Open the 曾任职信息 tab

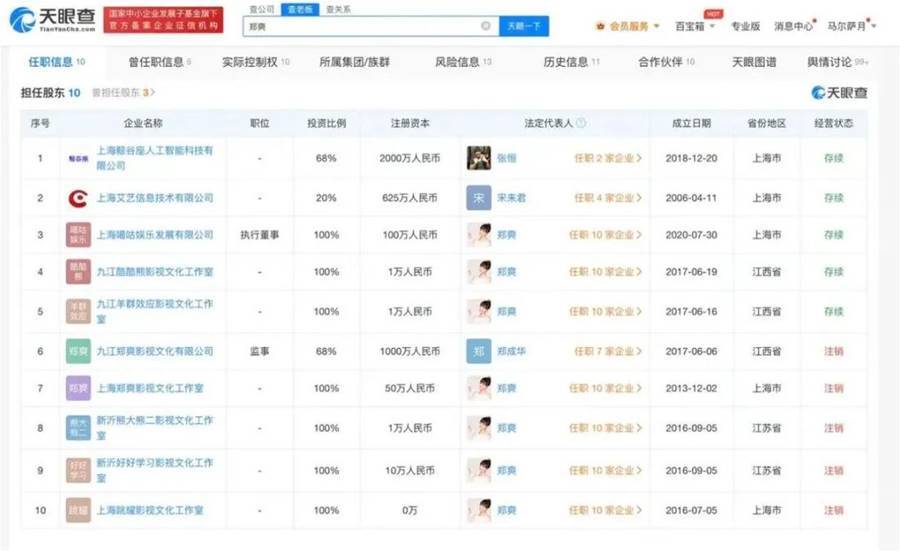(160, 62)
